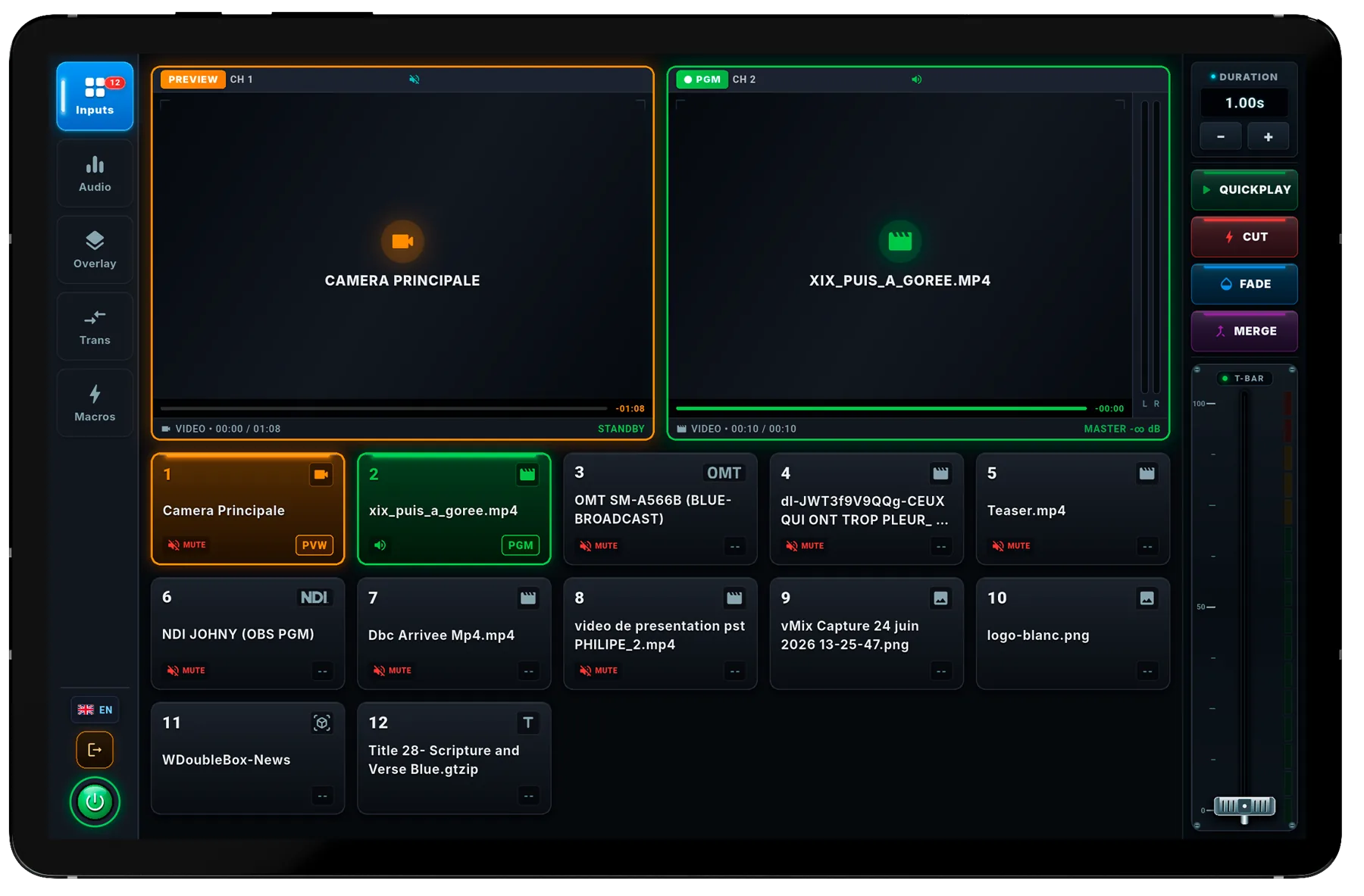Click status dash button on input 4

[940, 547]
